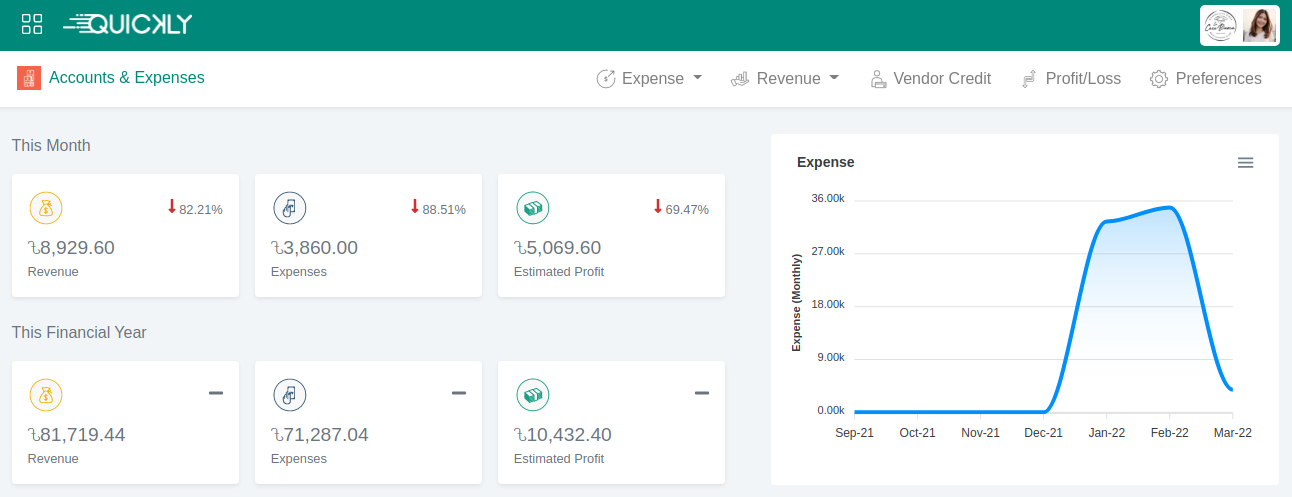This screenshot has width=1292, height=497.
Task: Open Preferences settings
Action: (1206, 79)
